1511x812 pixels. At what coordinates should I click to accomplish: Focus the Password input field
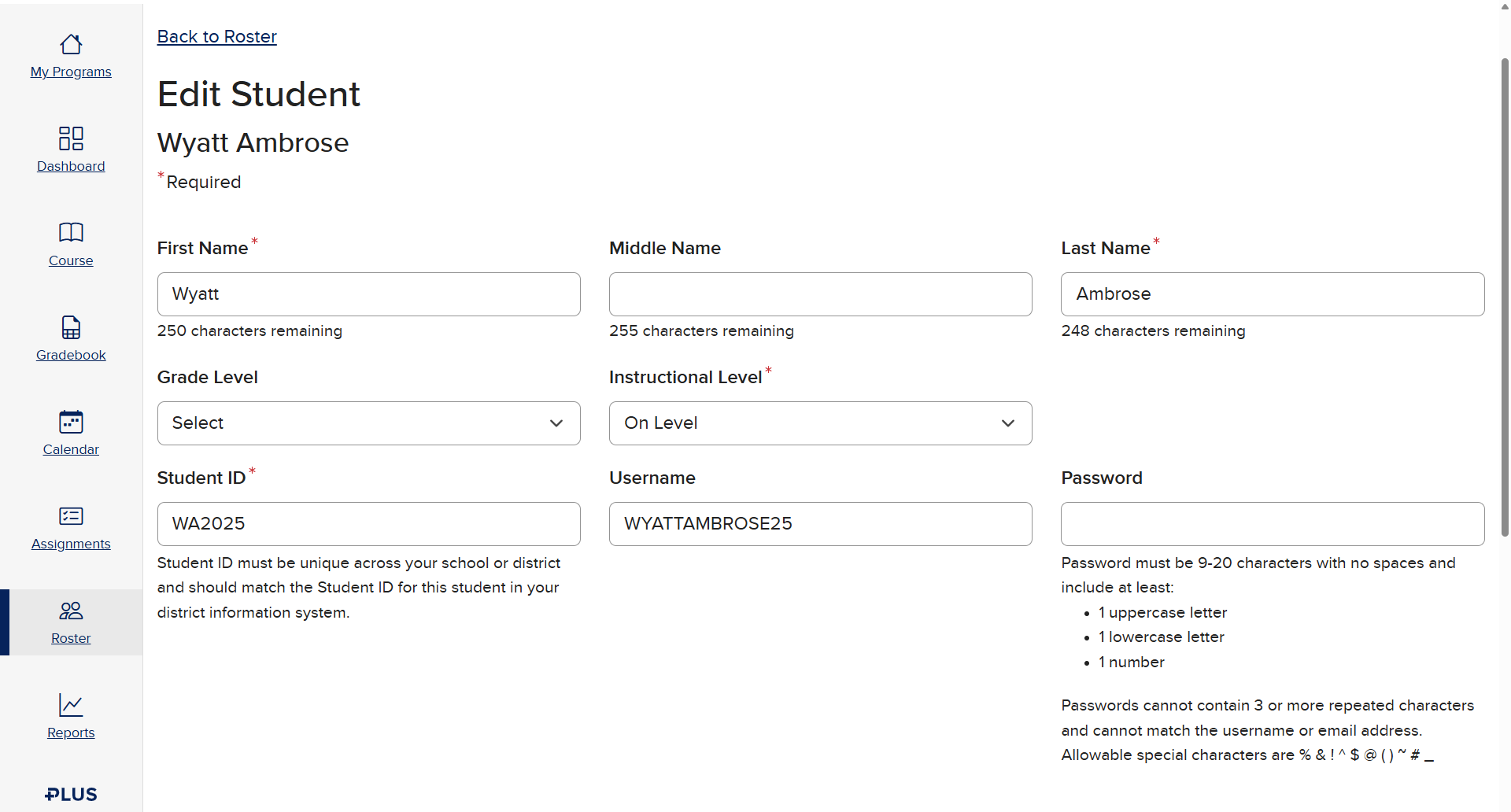pos(1273,524)
